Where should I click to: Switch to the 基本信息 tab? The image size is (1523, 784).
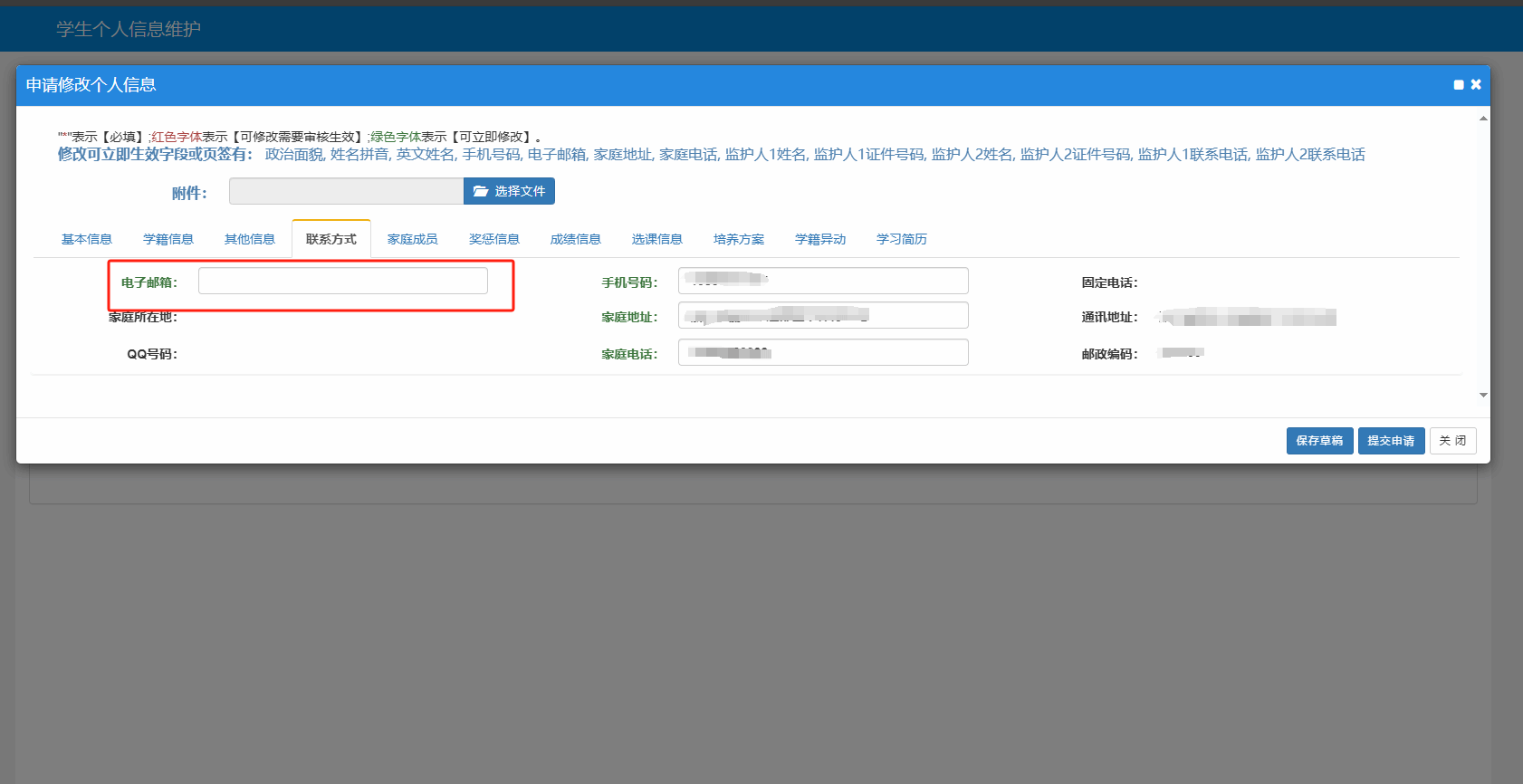pyautogui.click(x=87, y=239)
